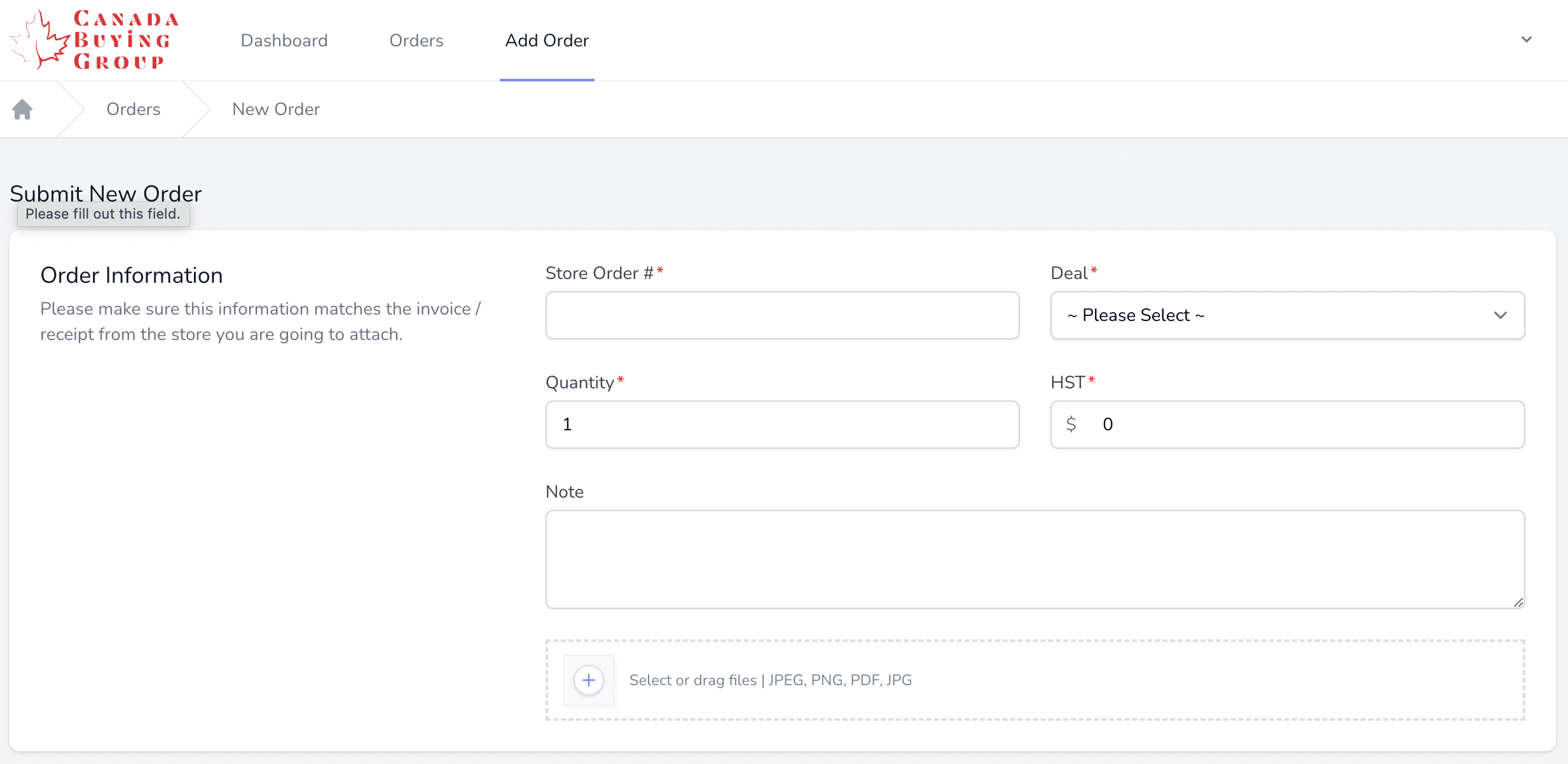The image size is (1568, 764).
Task: Click the Please fill out this field tooltip
Action: (103, 214)
